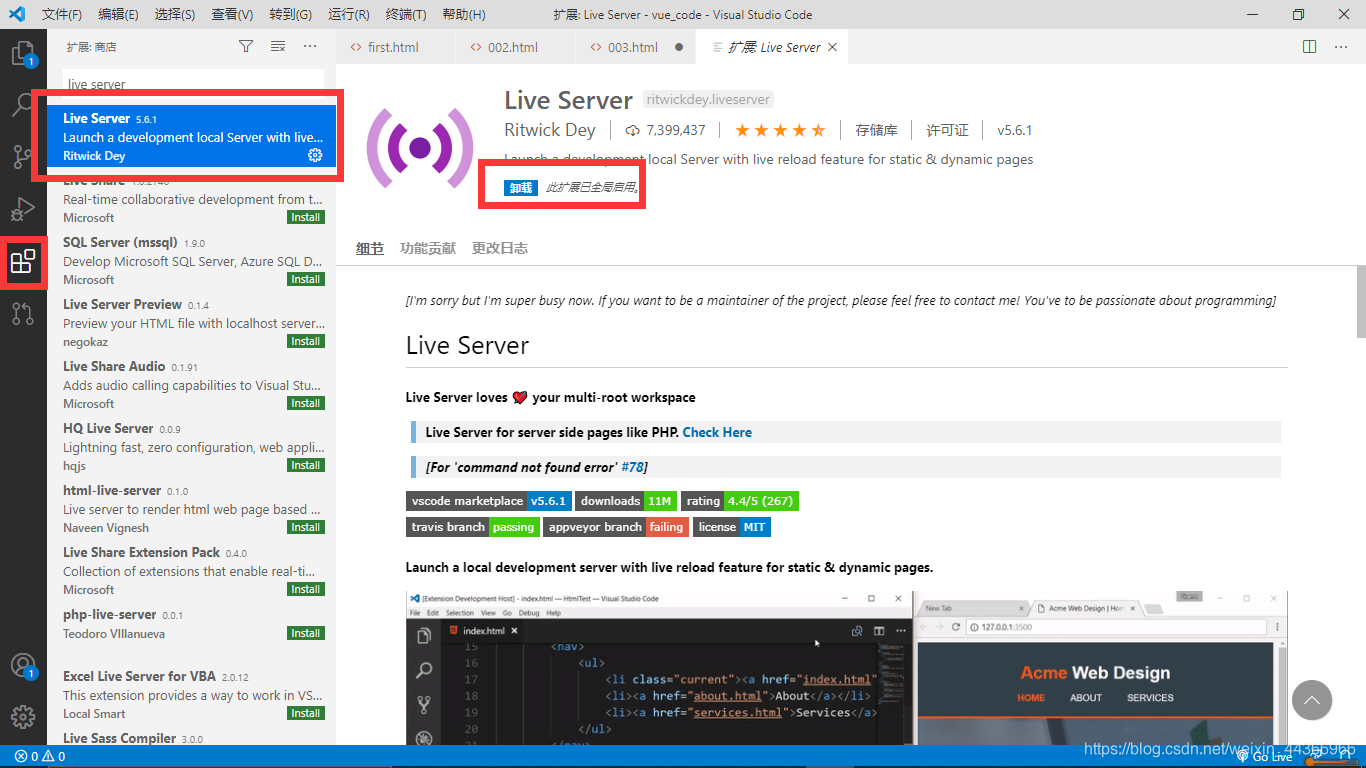This screenshot has width=1366, height=768.
Task: Select the 更改日志 changelog tab
Action: point(500,248)
